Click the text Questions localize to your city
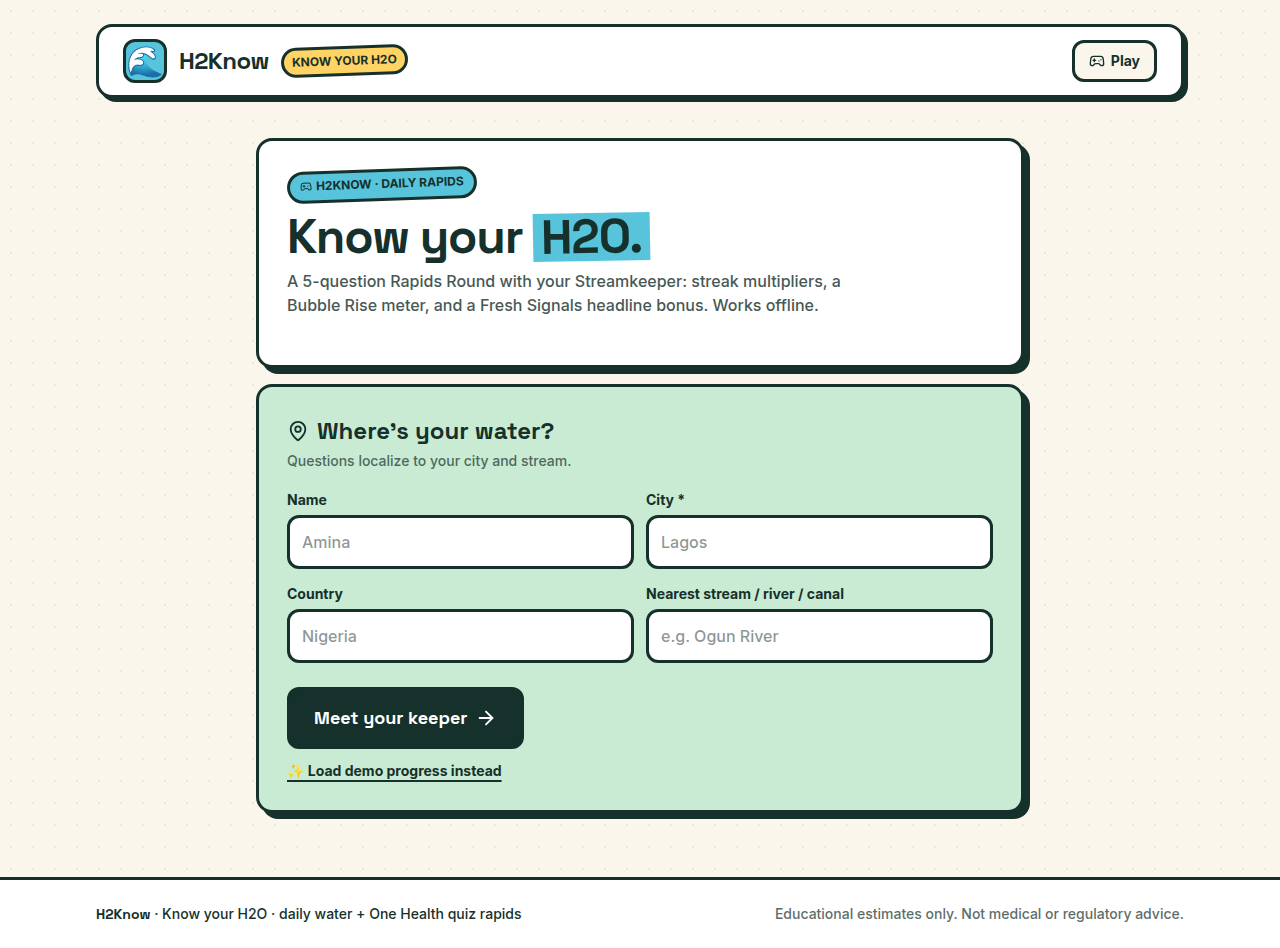The height and width of the screenshot is (948, 1280). coord(429,461)
